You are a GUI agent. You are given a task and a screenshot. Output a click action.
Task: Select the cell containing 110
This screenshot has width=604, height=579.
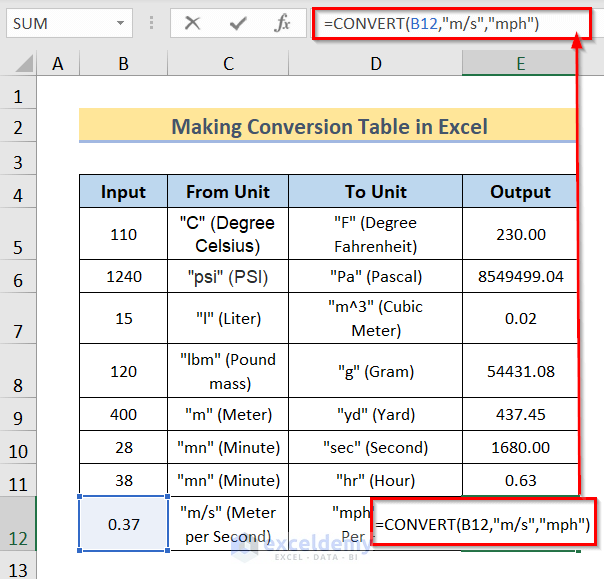tap(123, 234)
